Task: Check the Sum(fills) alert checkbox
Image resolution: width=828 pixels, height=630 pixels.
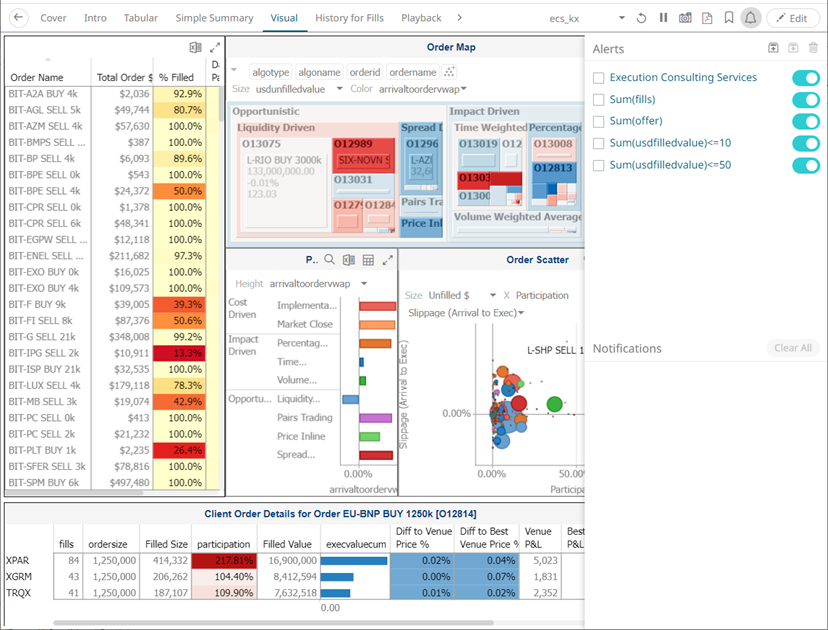Action: [598, 100]
